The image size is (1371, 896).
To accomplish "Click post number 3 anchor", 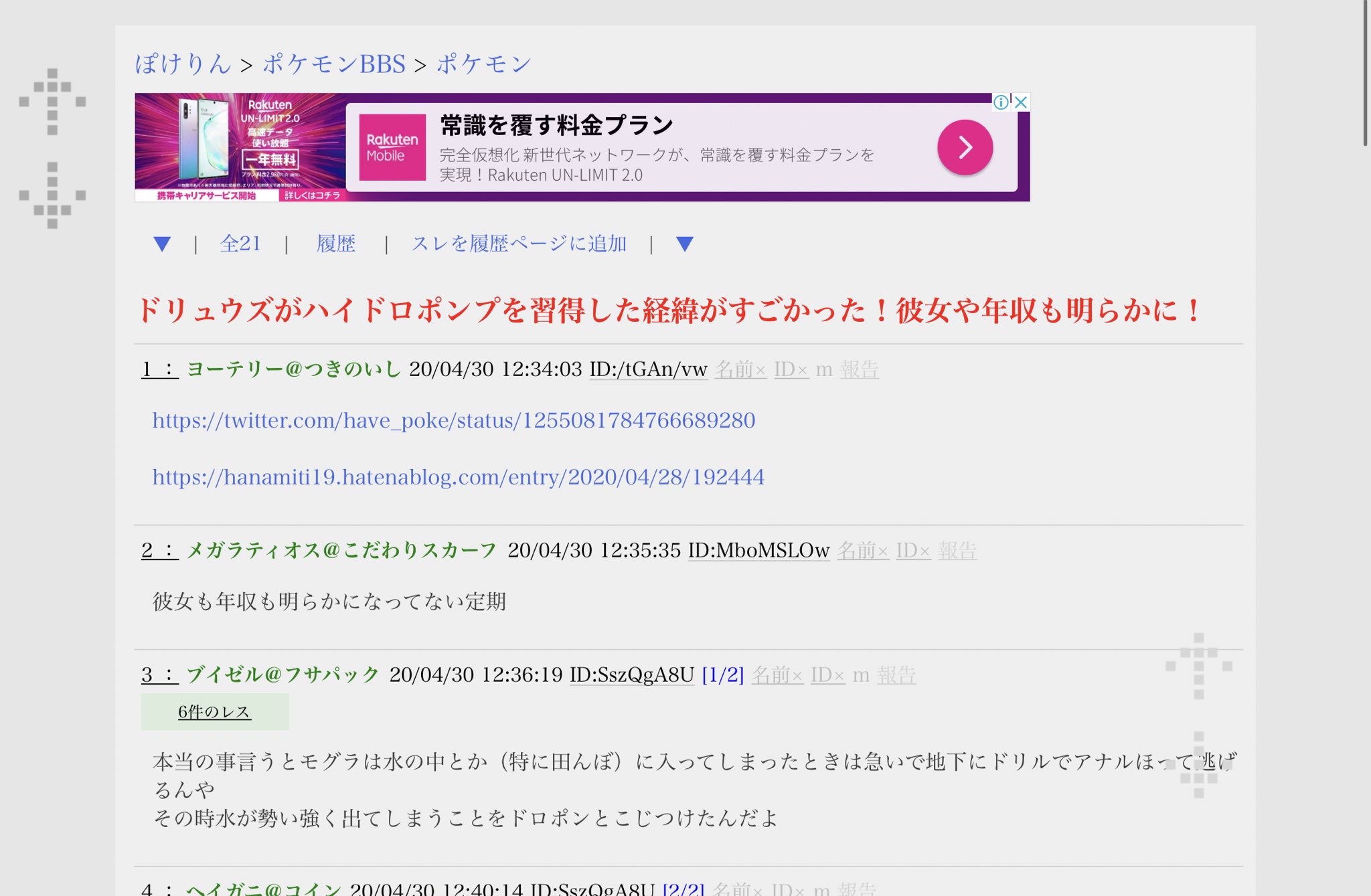I will coord(159,675).
